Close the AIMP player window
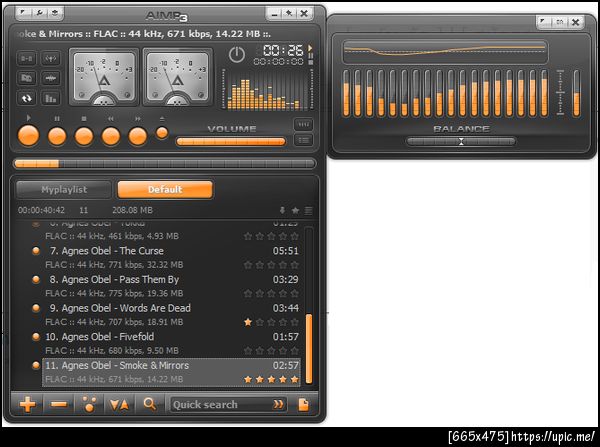Viewport: 600px width, 447px height. 304,14
